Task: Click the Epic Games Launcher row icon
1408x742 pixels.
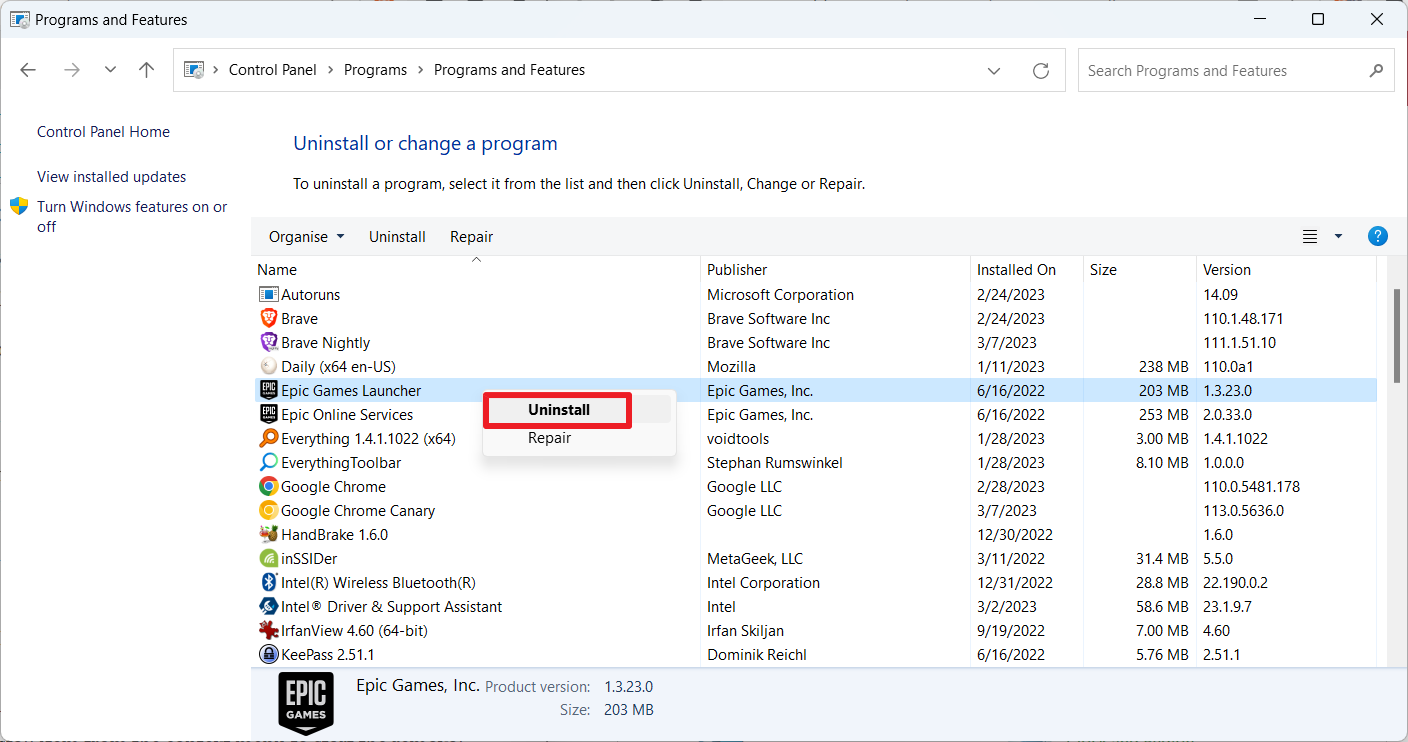Action: [268, 391]
